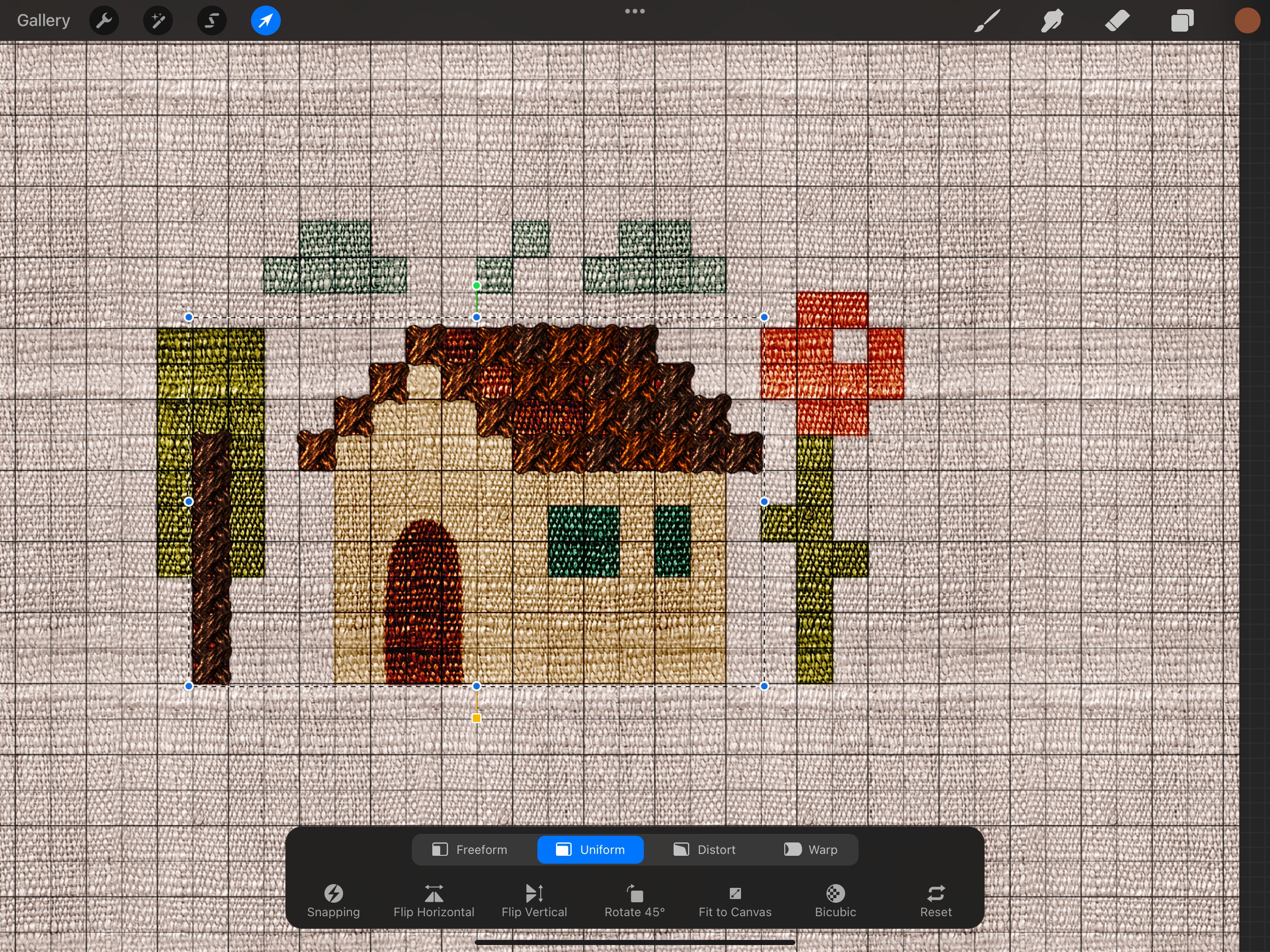Image resolution: width=1270 pixels, height=952 pixels.
Task: Click the bottom-right transform corner handle
Action: point(764,686)
